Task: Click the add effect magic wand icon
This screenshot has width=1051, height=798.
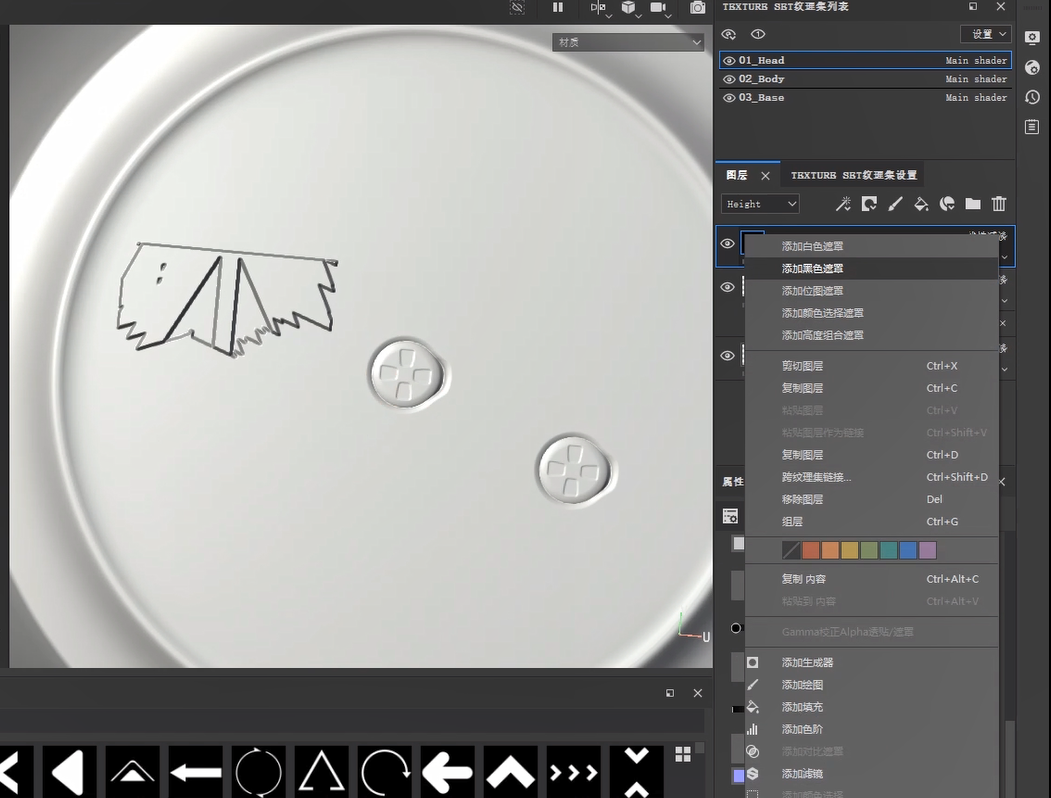Action: [x=843, y=204]
